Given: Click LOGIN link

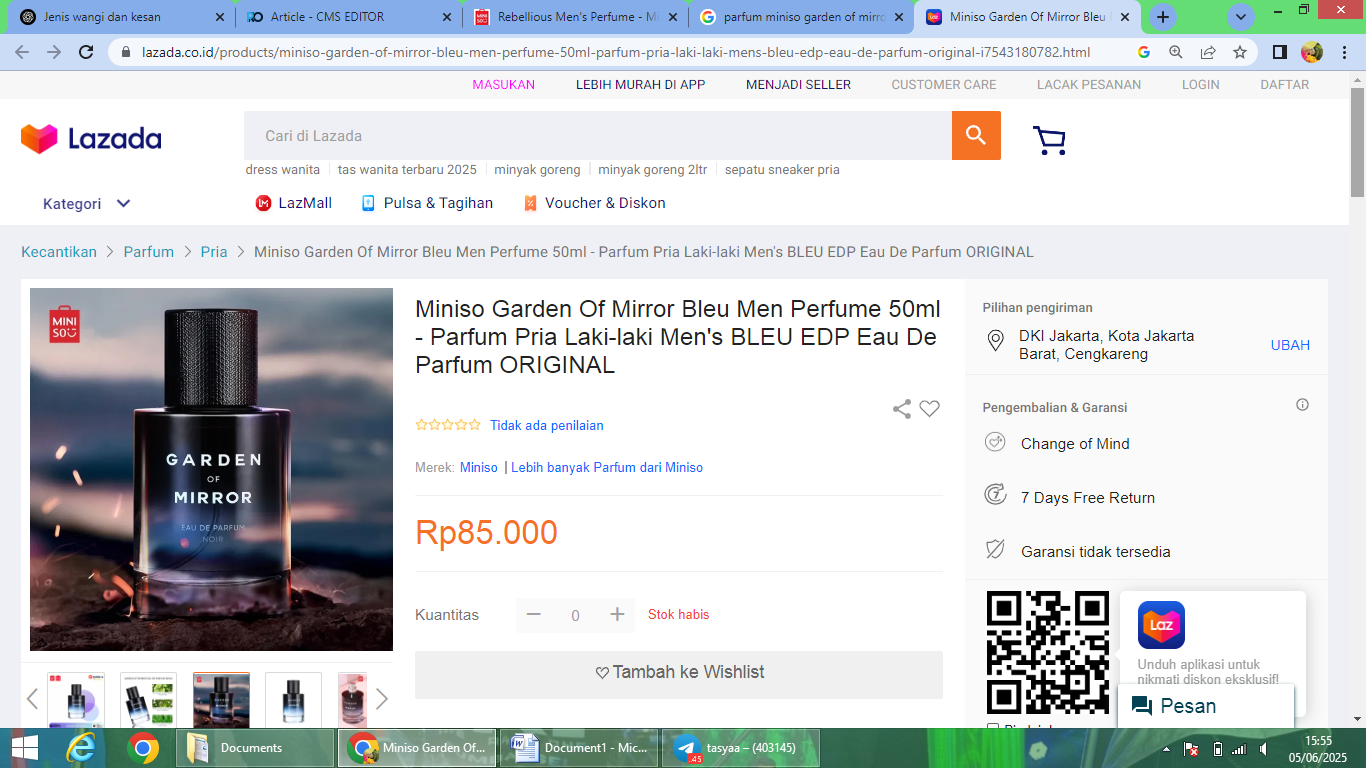Looking at the screenshot, I should coord(1201,85).
